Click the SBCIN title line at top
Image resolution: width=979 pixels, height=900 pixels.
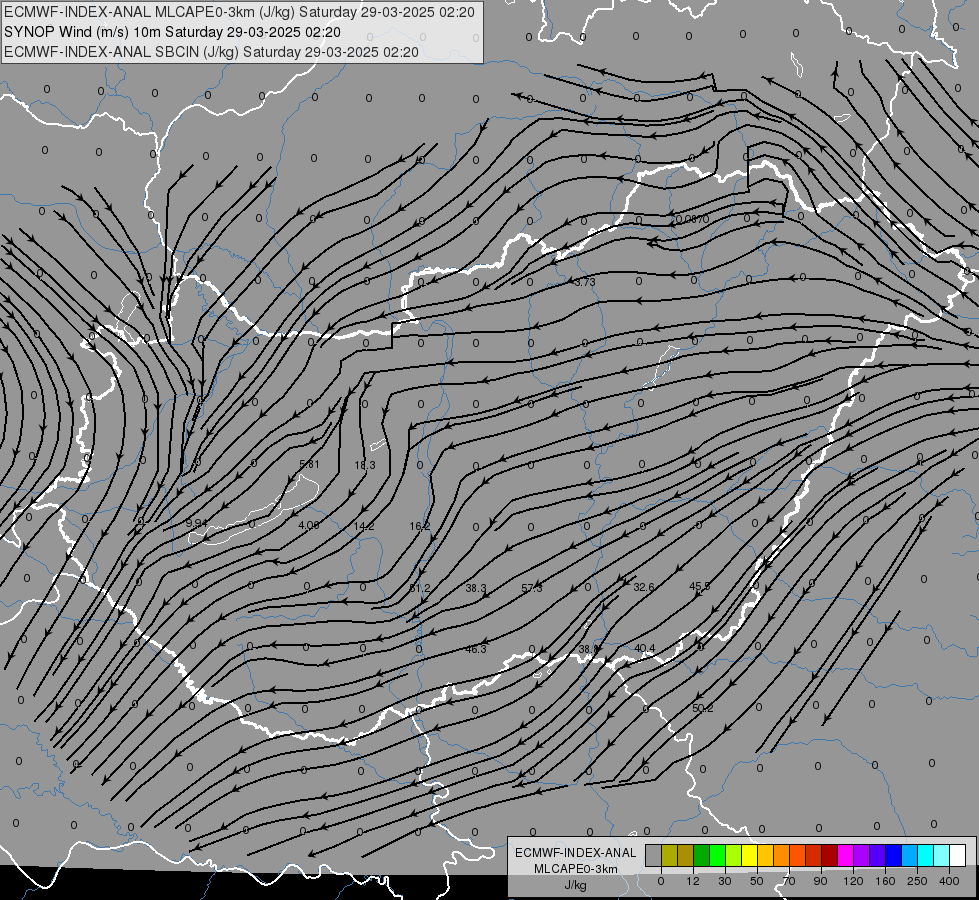pyautogui.click(x=211, y=52)
